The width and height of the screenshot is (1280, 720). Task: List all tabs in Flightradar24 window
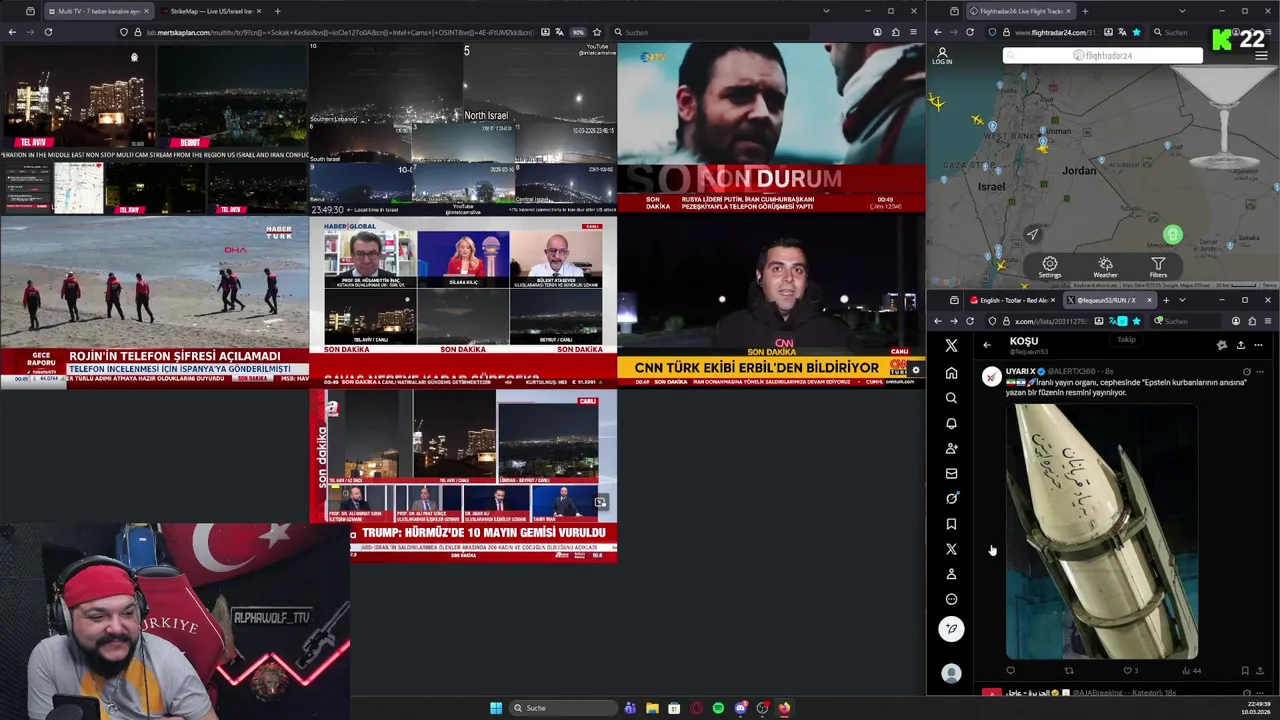click(x=1180, y=11)
